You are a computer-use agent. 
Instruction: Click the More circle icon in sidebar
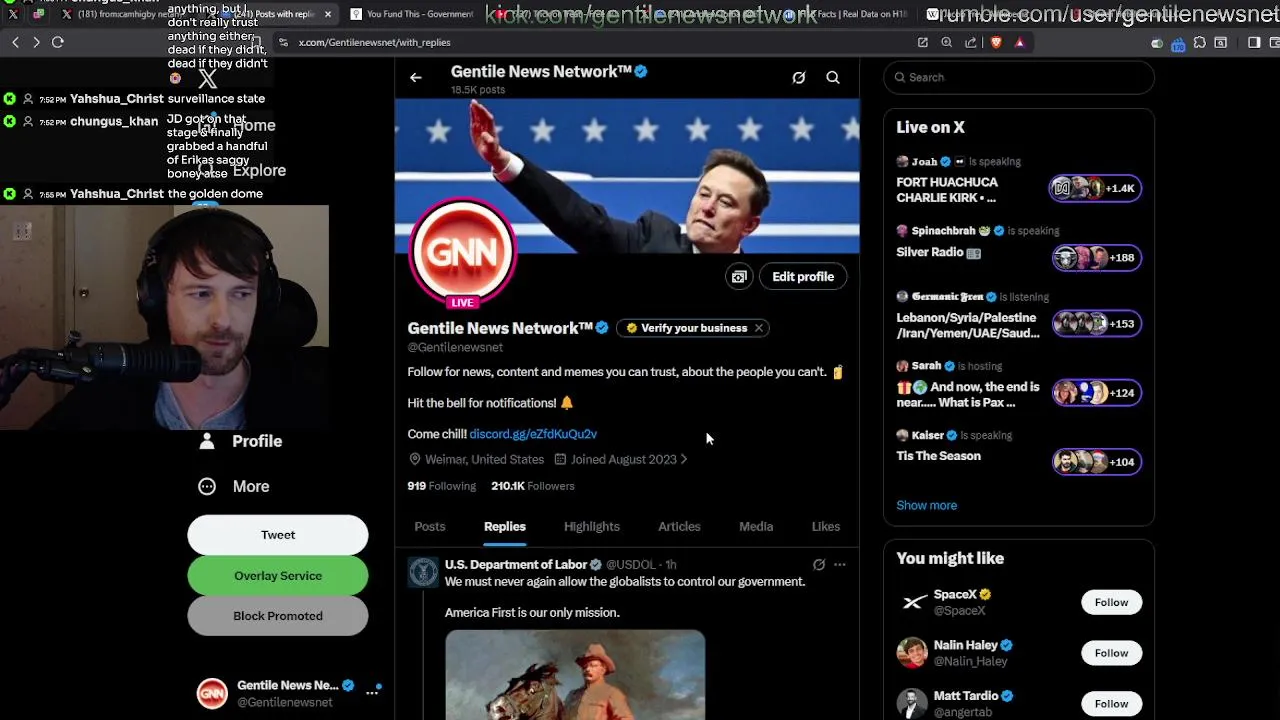tap(207, 486)
